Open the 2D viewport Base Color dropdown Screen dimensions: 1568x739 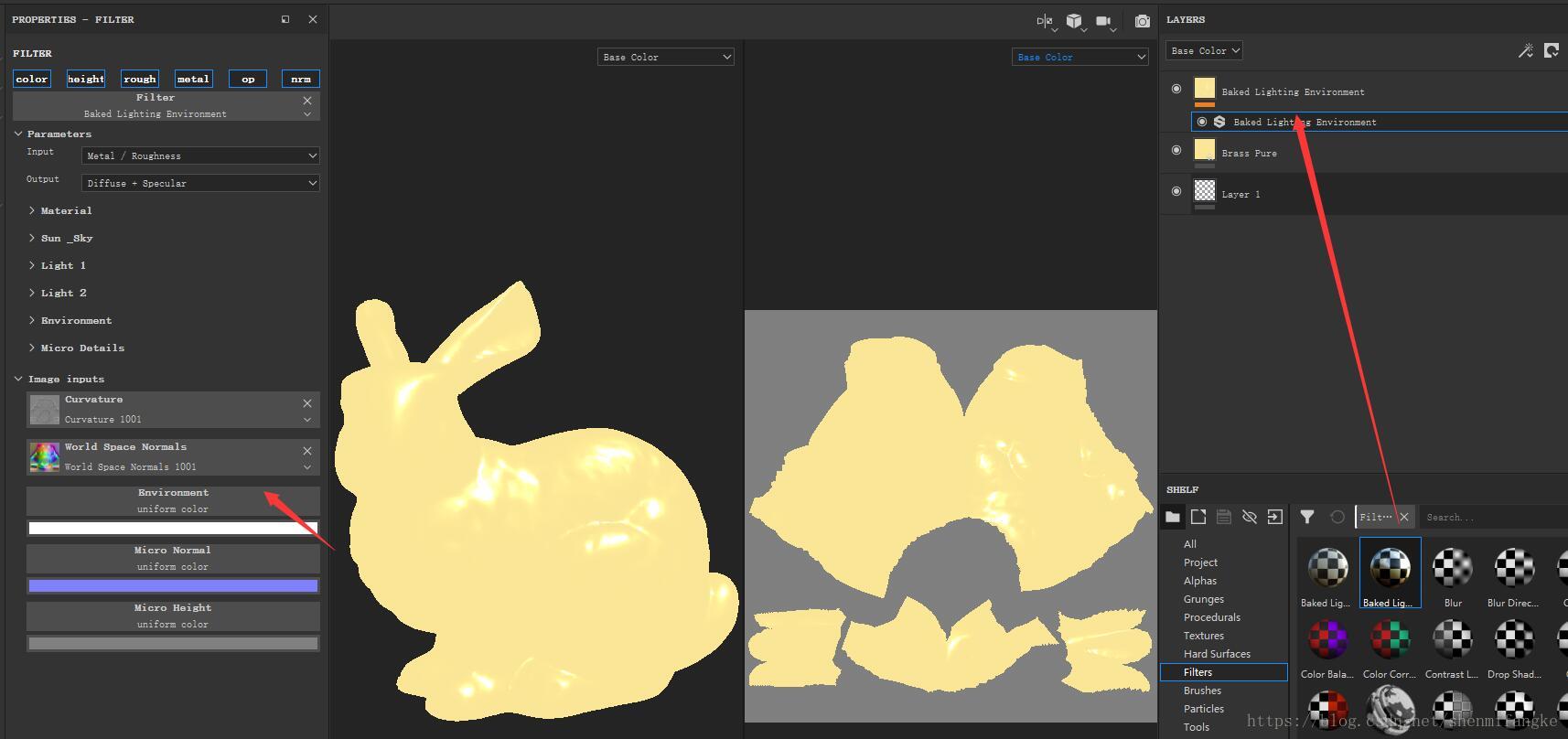pos(1080,57)
